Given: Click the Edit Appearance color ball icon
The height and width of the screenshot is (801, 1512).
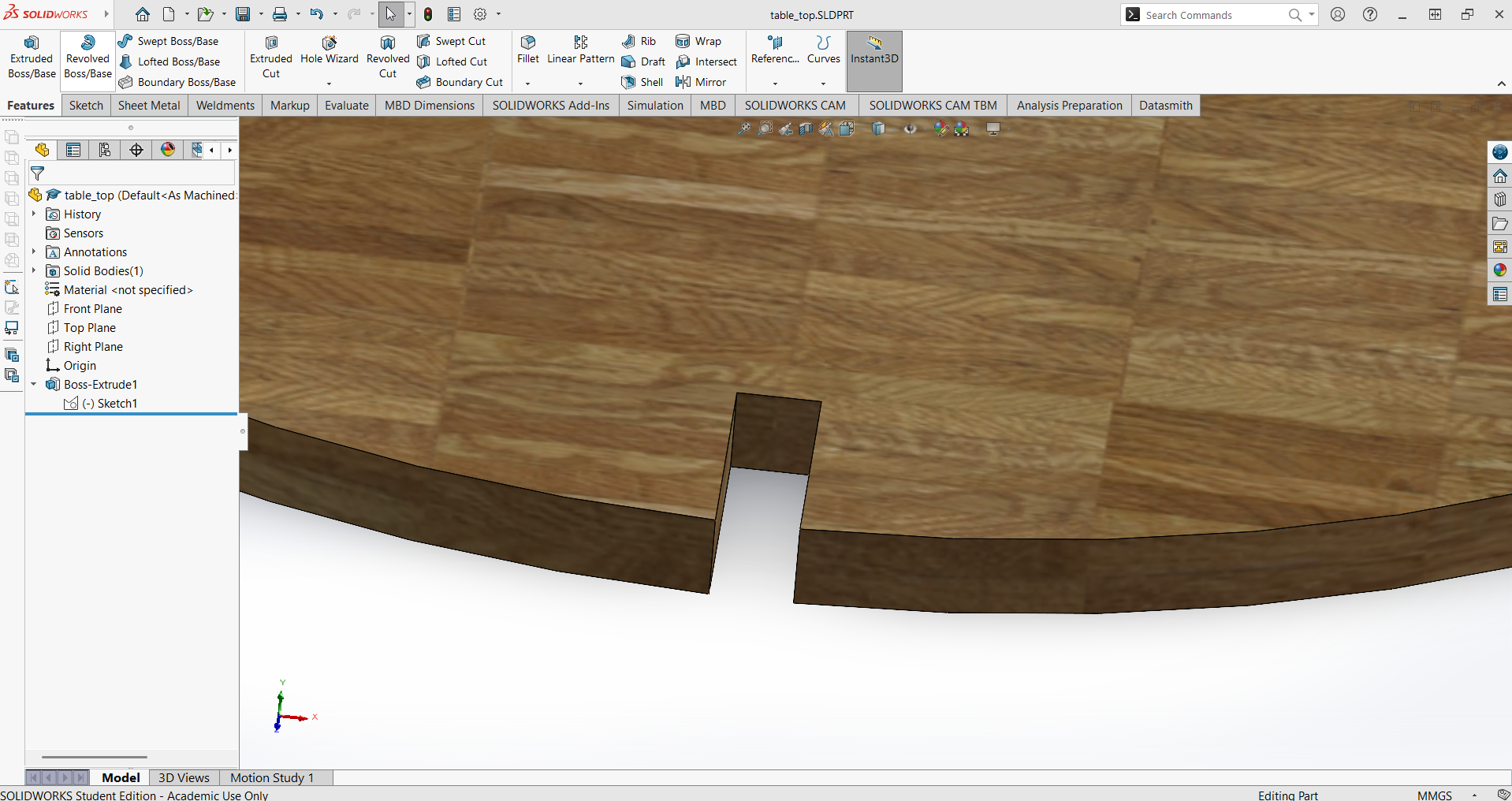Looking at the screenshot, I should [x=941, y=129].
